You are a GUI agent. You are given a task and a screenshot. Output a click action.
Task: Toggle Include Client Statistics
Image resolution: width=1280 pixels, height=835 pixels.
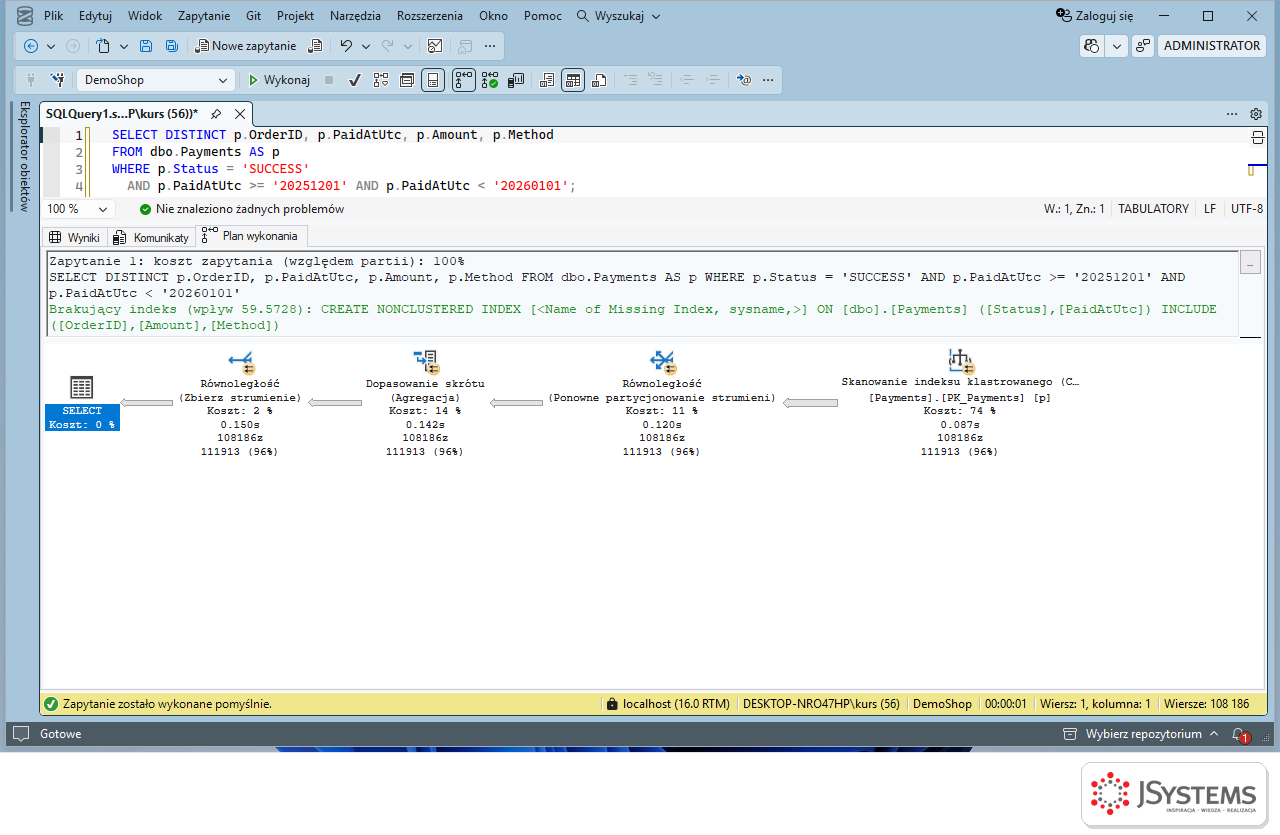[x=517, y=80]
